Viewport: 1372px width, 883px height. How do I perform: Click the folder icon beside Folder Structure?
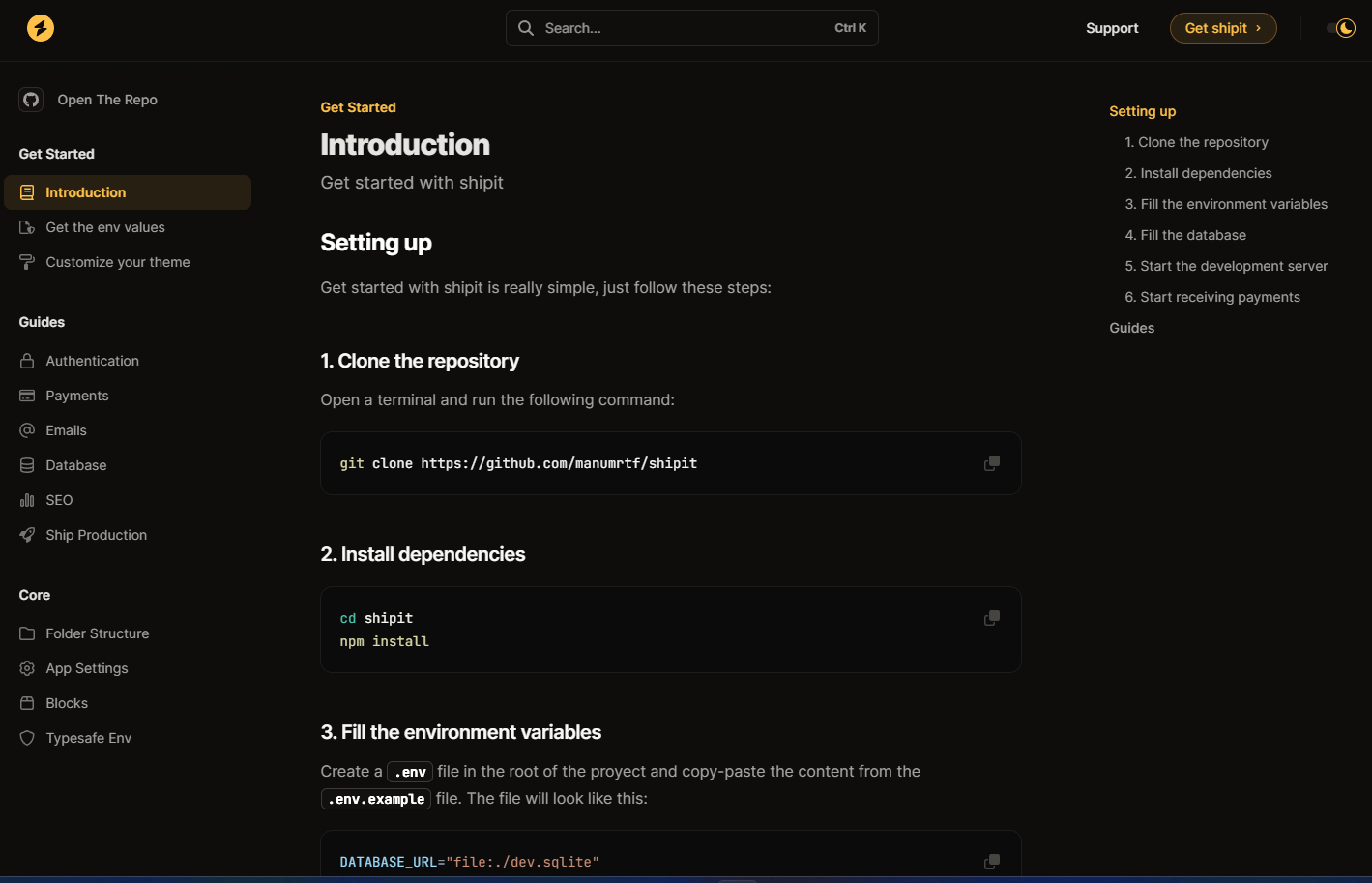(x=27, y=633)
